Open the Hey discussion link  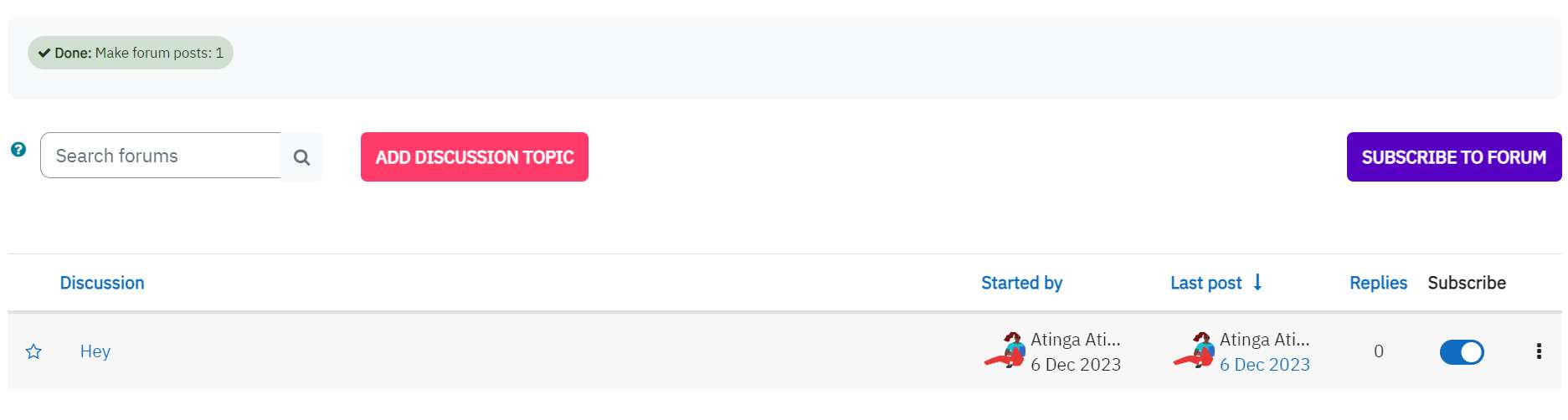[95, 351]
